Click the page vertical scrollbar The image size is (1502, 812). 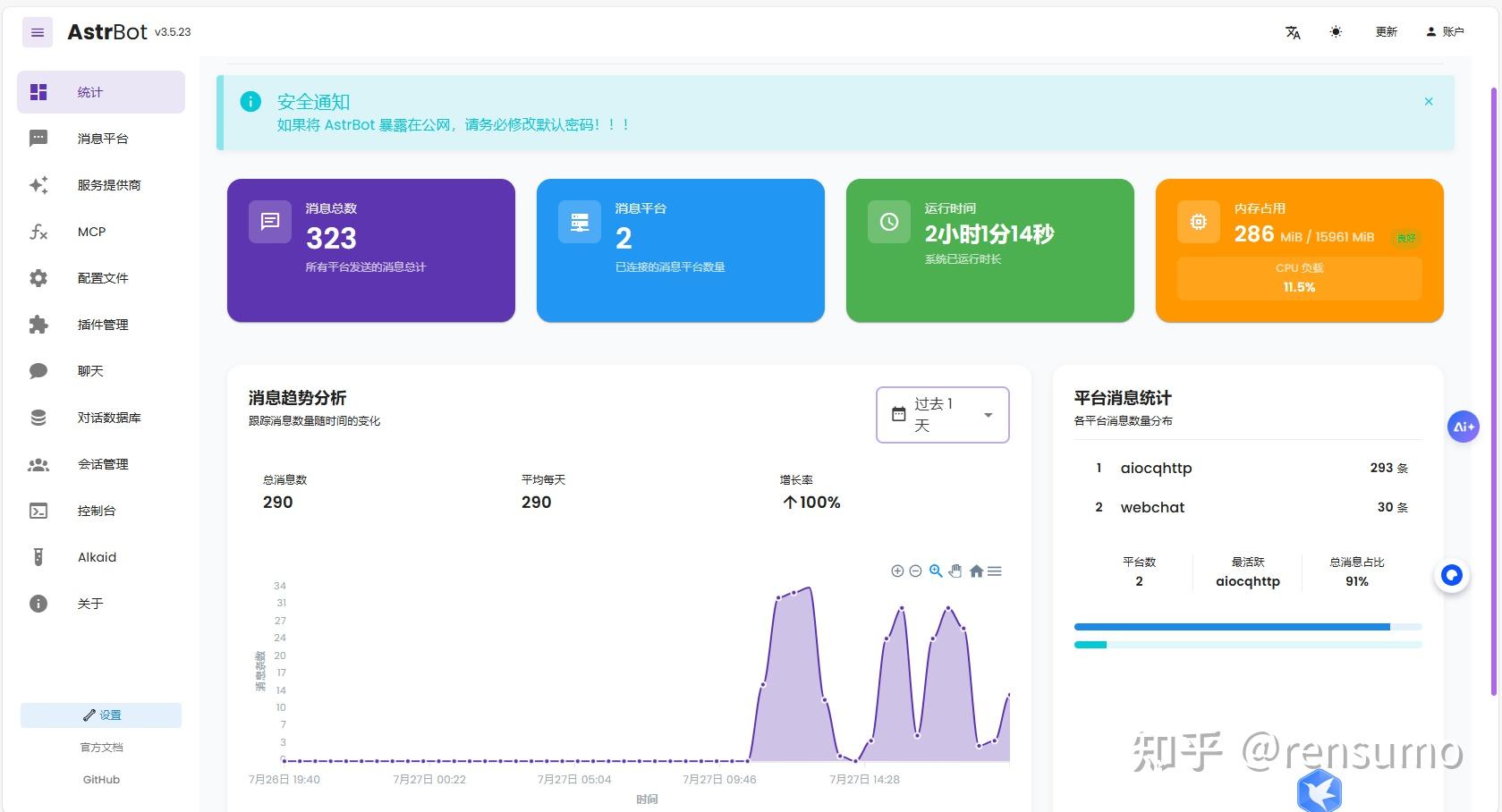(1494, 391)
